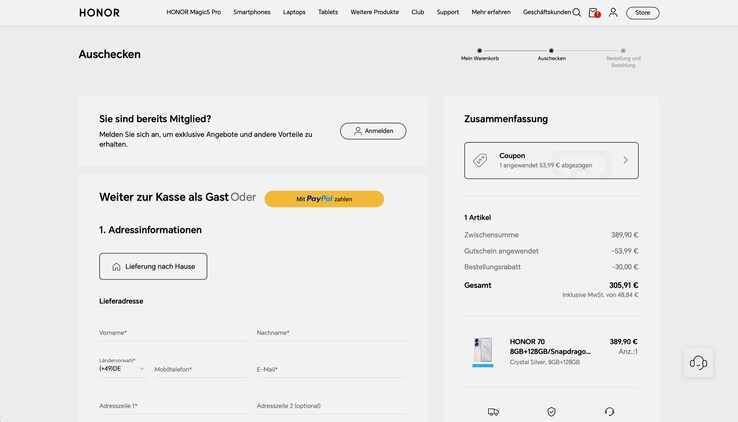The height and width of the screenshot is (422, 738).
Task: Open the country code (+49)DE dropdown
Action: (x=122, y=368)
